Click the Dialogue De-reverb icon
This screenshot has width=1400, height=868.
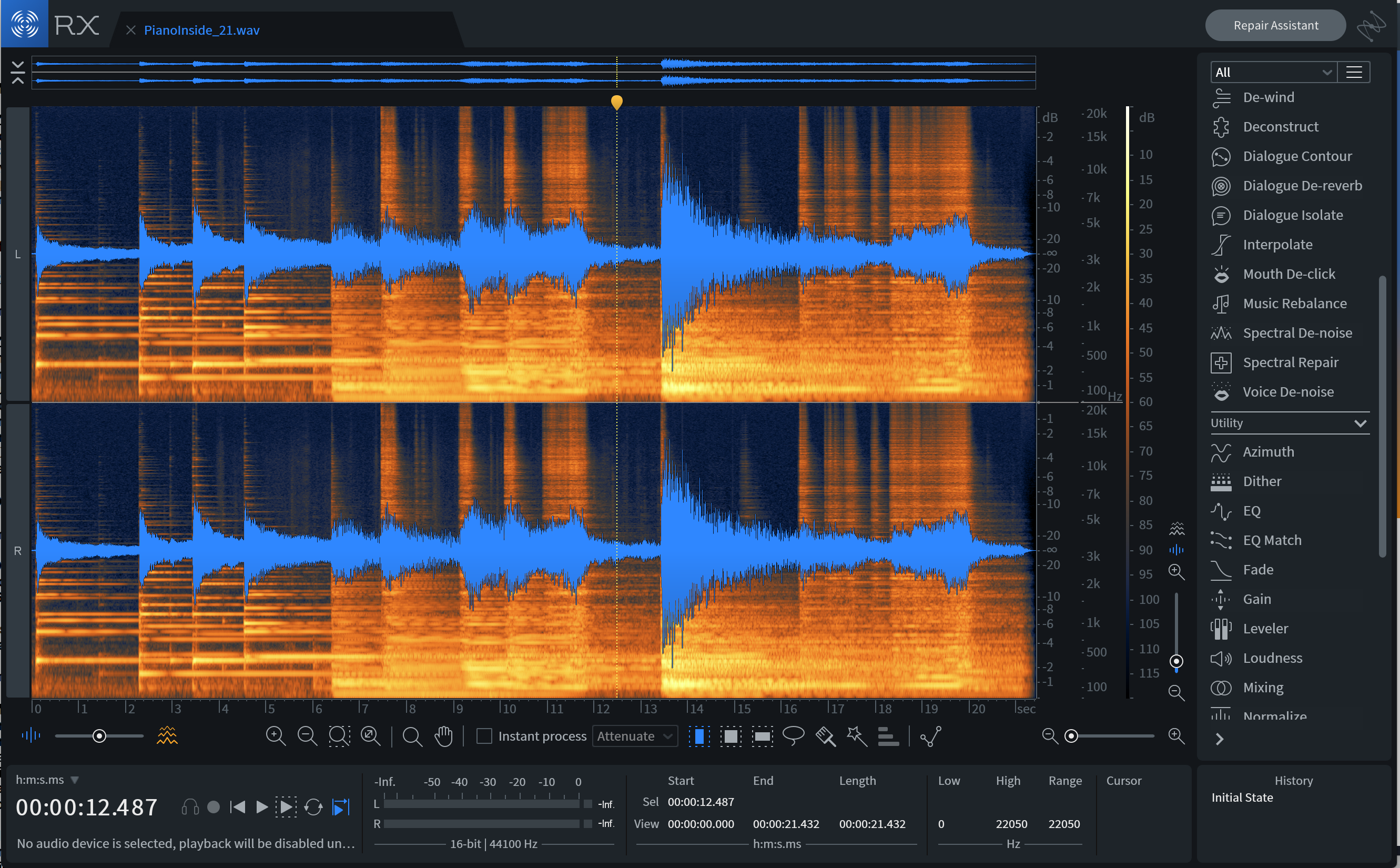point(1220,185)
